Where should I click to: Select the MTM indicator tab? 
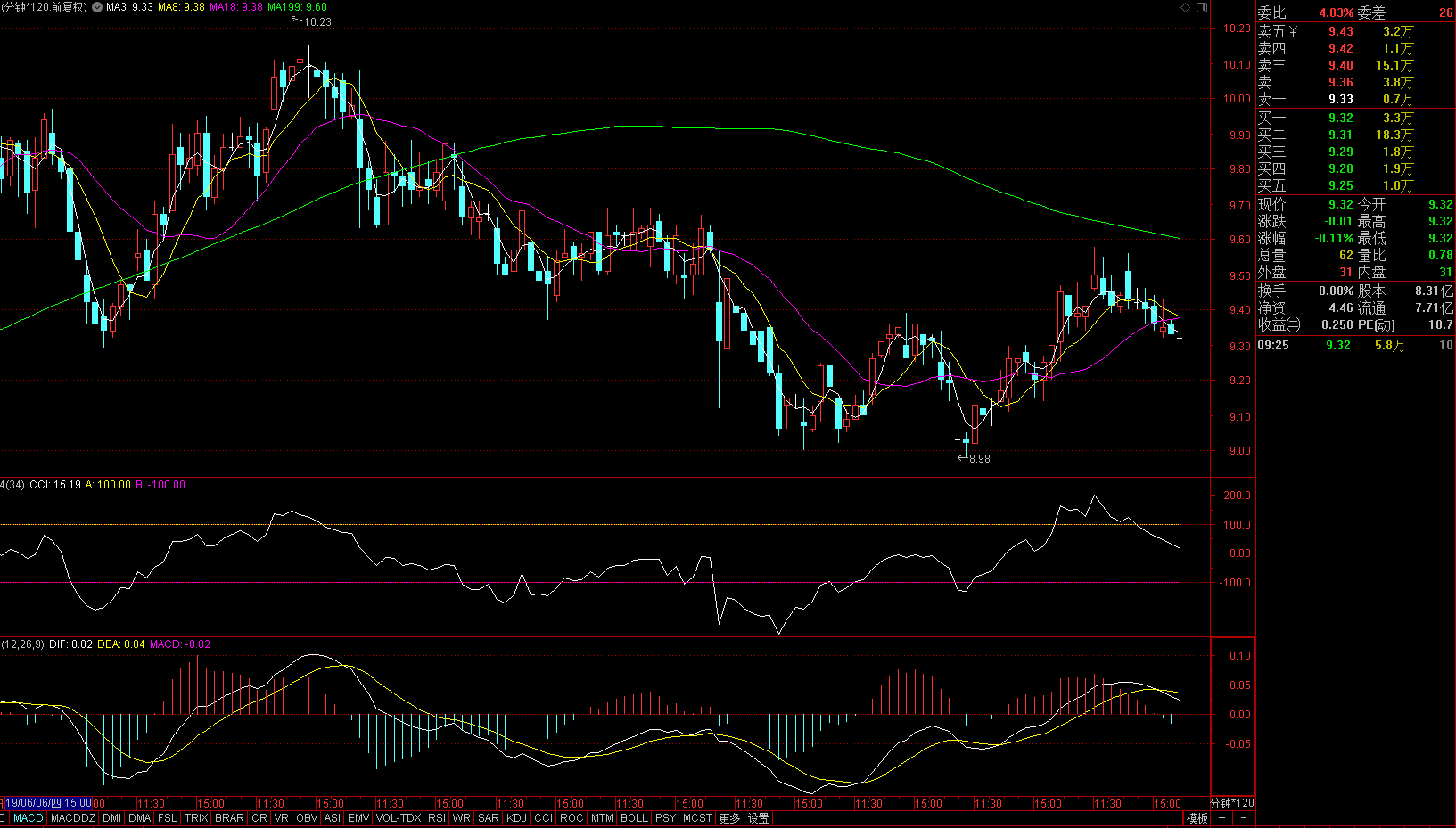[603, 818]
